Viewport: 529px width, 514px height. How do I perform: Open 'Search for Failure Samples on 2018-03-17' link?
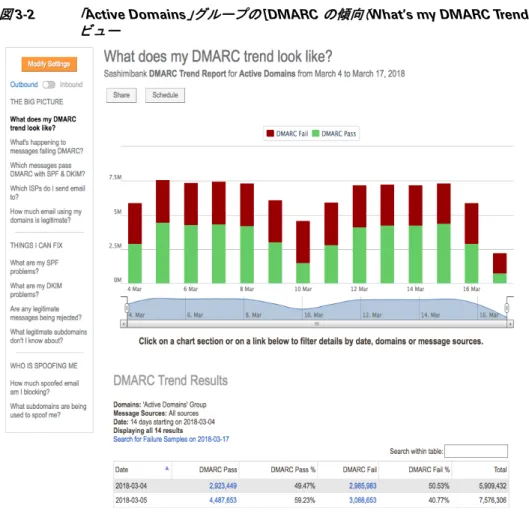pos(171,439)
